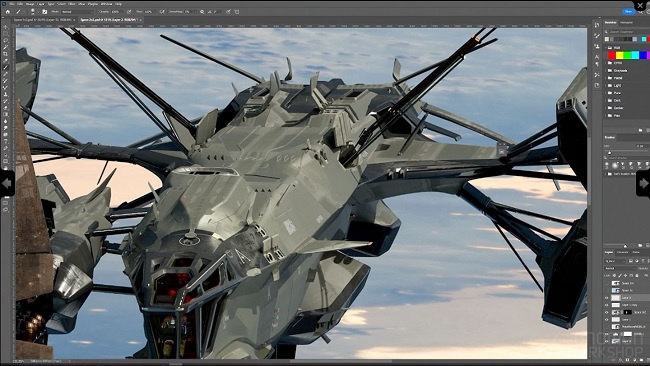
Task: Toggle lock position icon
Action: (x=626, y=276)
